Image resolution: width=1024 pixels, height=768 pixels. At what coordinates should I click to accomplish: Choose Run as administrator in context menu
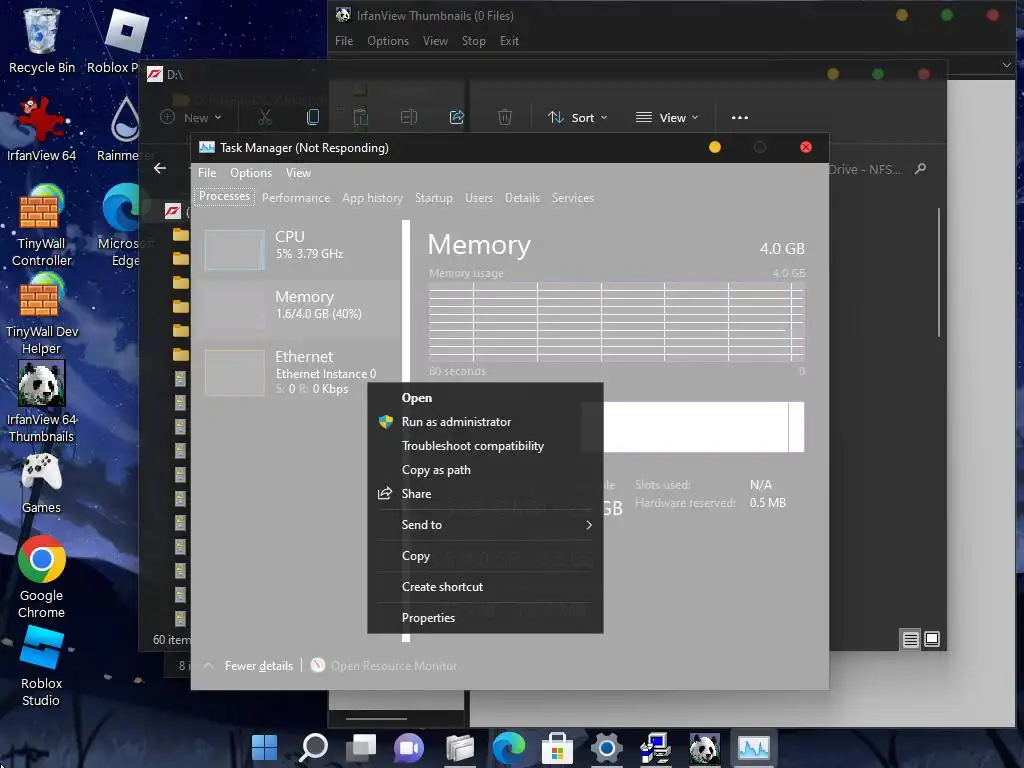(x=485, y=422)
